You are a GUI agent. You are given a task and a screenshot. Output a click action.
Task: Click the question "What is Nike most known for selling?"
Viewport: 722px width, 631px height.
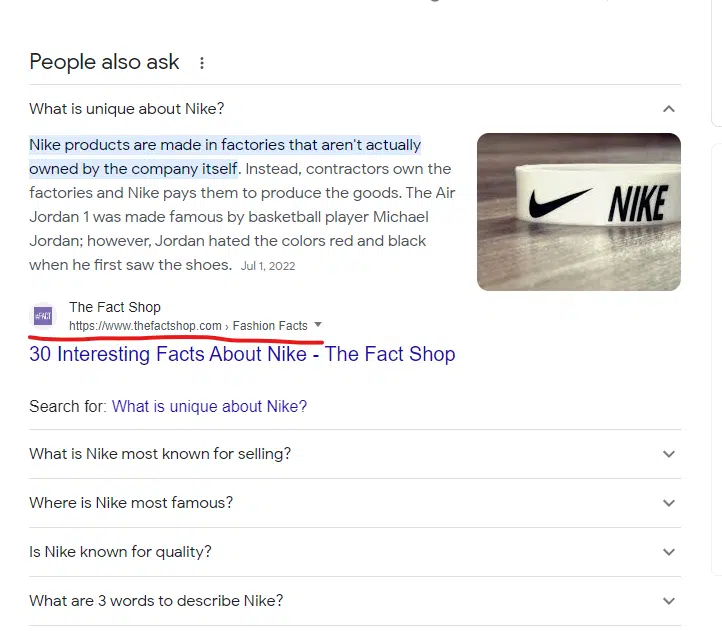pos(160,454)
